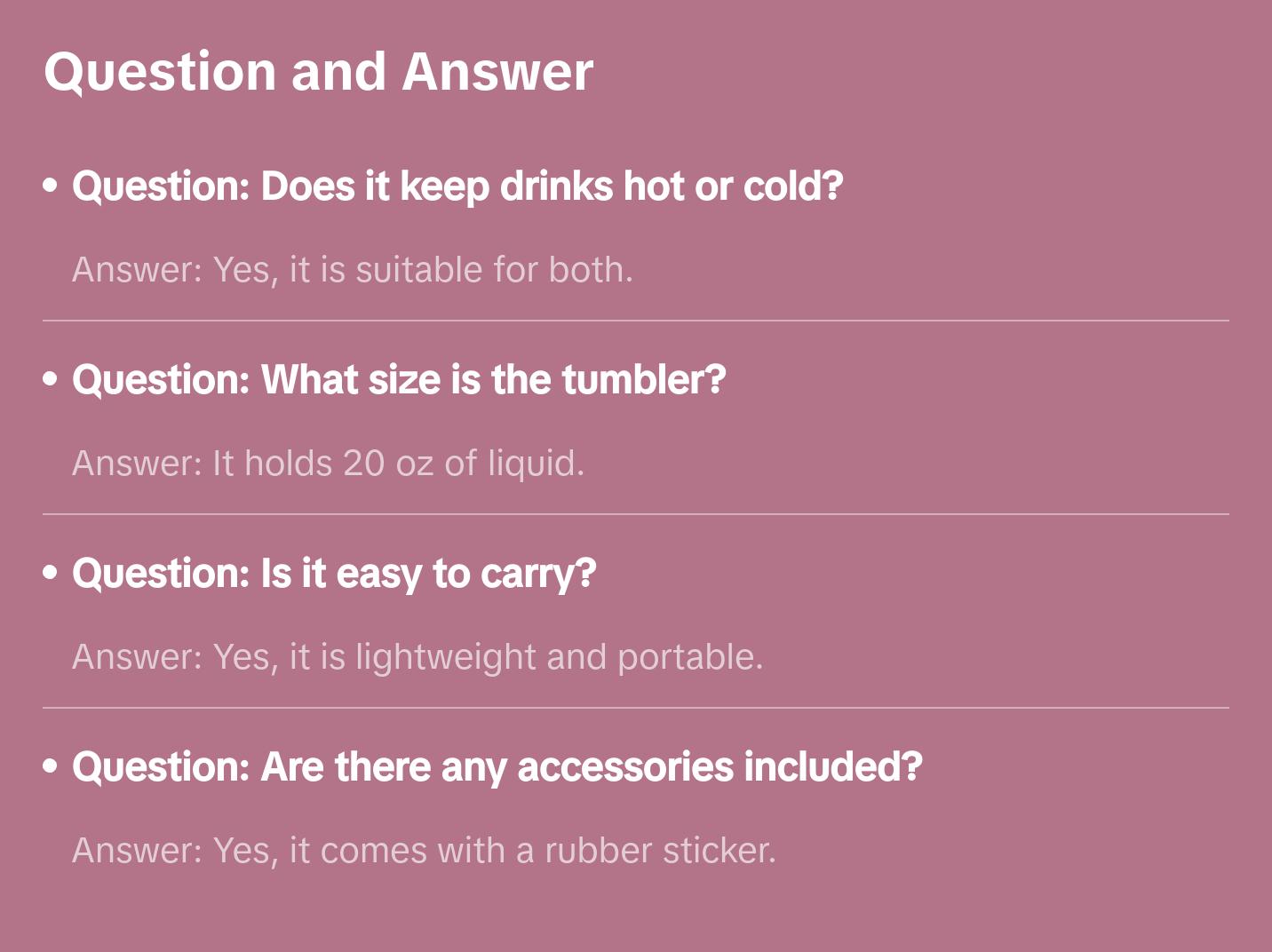Viewport: 1272px width, 952px height.
Task: Click the answer about the rubber sticker
Action: pyautogui.click(x=424, y=851)
